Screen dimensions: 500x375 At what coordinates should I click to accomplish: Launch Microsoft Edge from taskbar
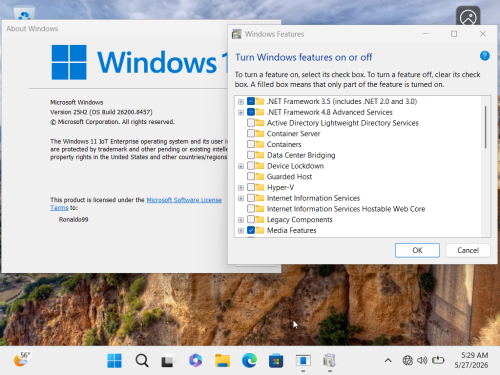point(249,361)
